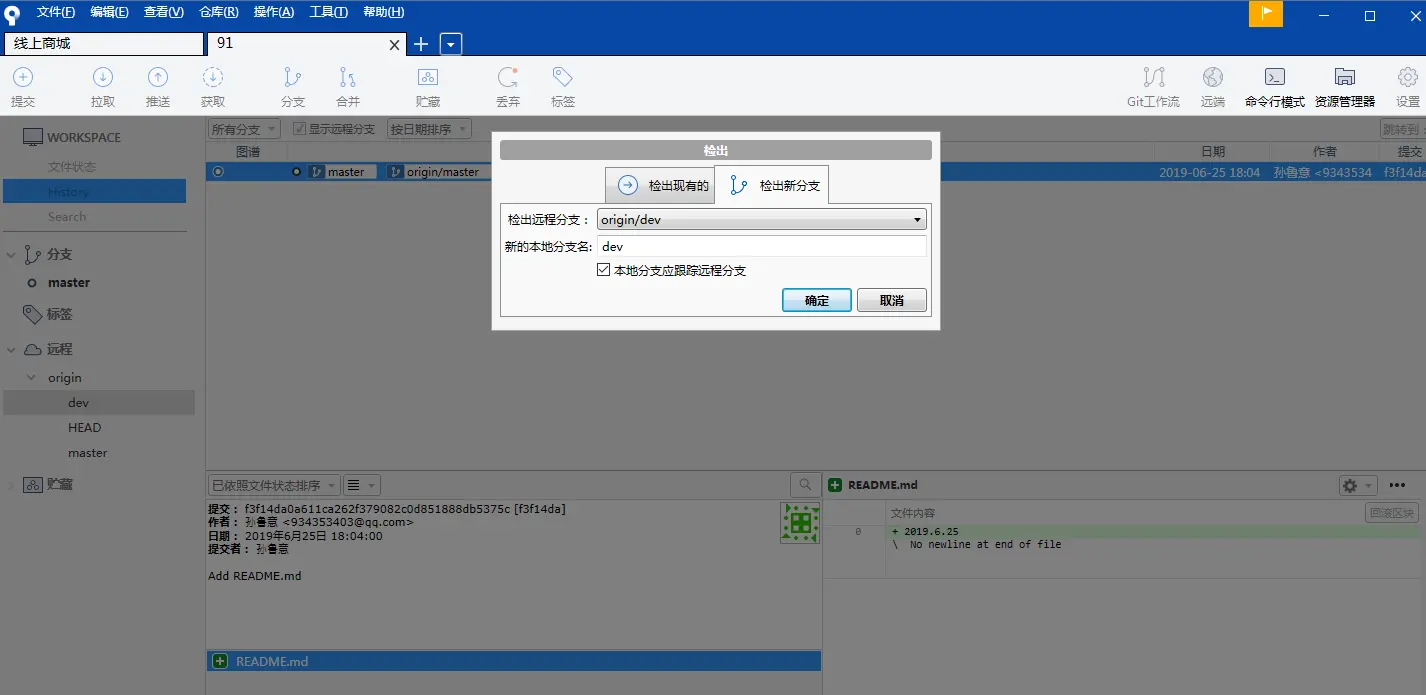Image resolution: width=1426 pixels, height=695 pixels.
Task: Click the Discard (丢弃) toolbar icon
Action: coord(508,77)
